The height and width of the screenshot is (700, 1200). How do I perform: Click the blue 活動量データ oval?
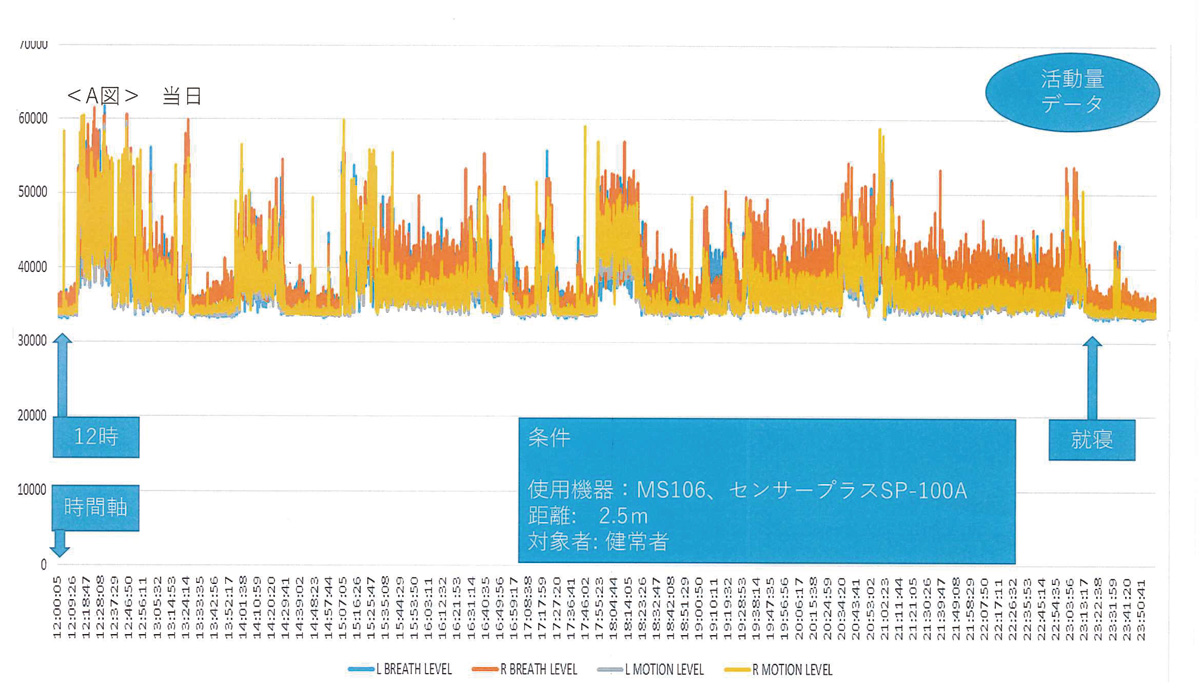click(x=1072, y=92)
